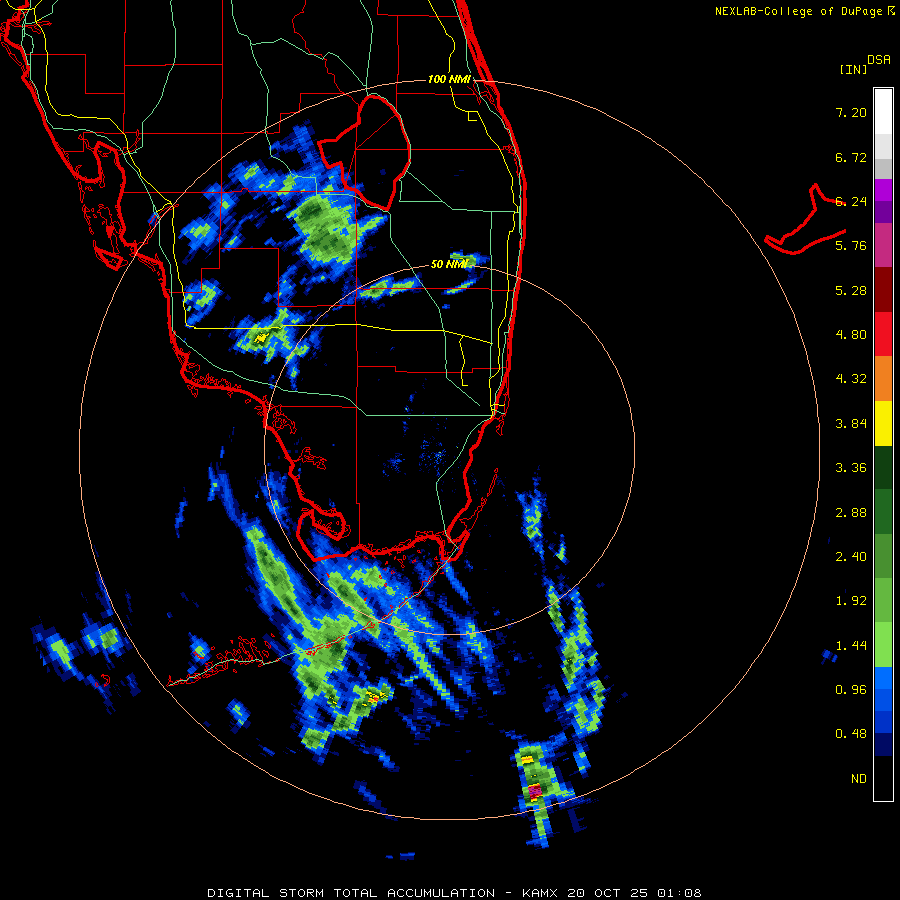Click the 2.88 legend value

pos(851,513)
